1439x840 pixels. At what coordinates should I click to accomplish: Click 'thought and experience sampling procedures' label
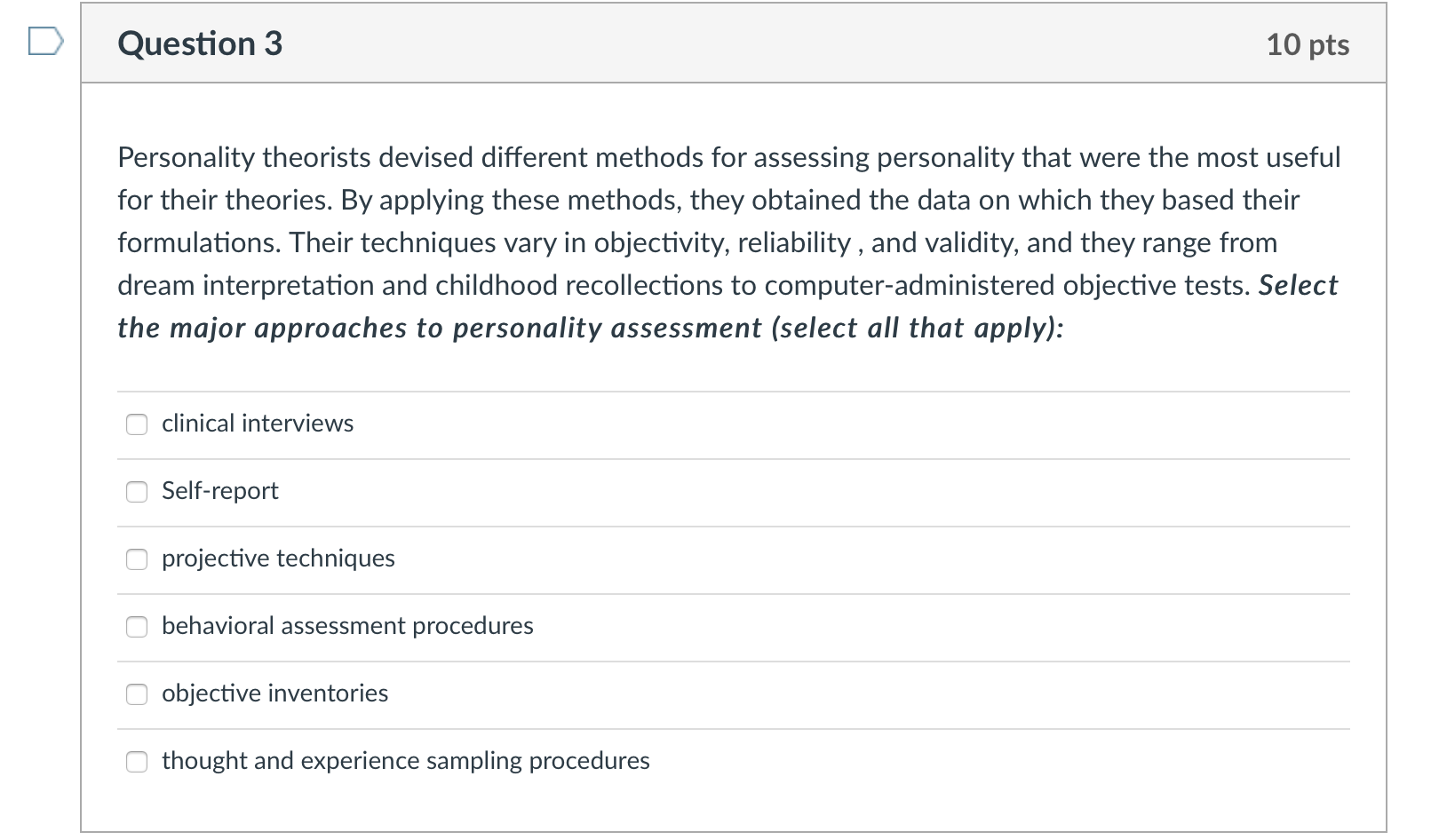point(405,761)
